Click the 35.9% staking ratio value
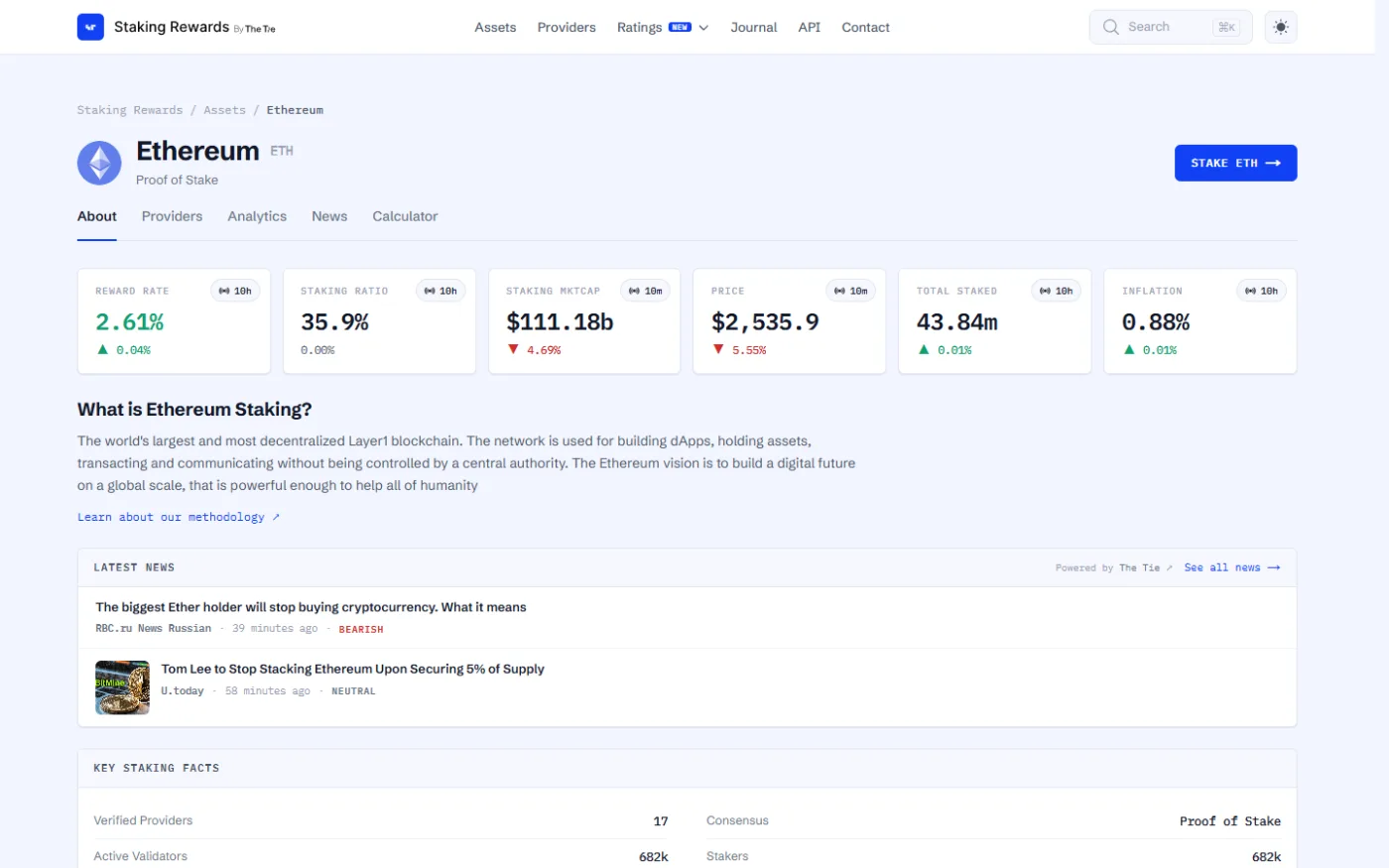1389x868 pixels. click(334, 322)
